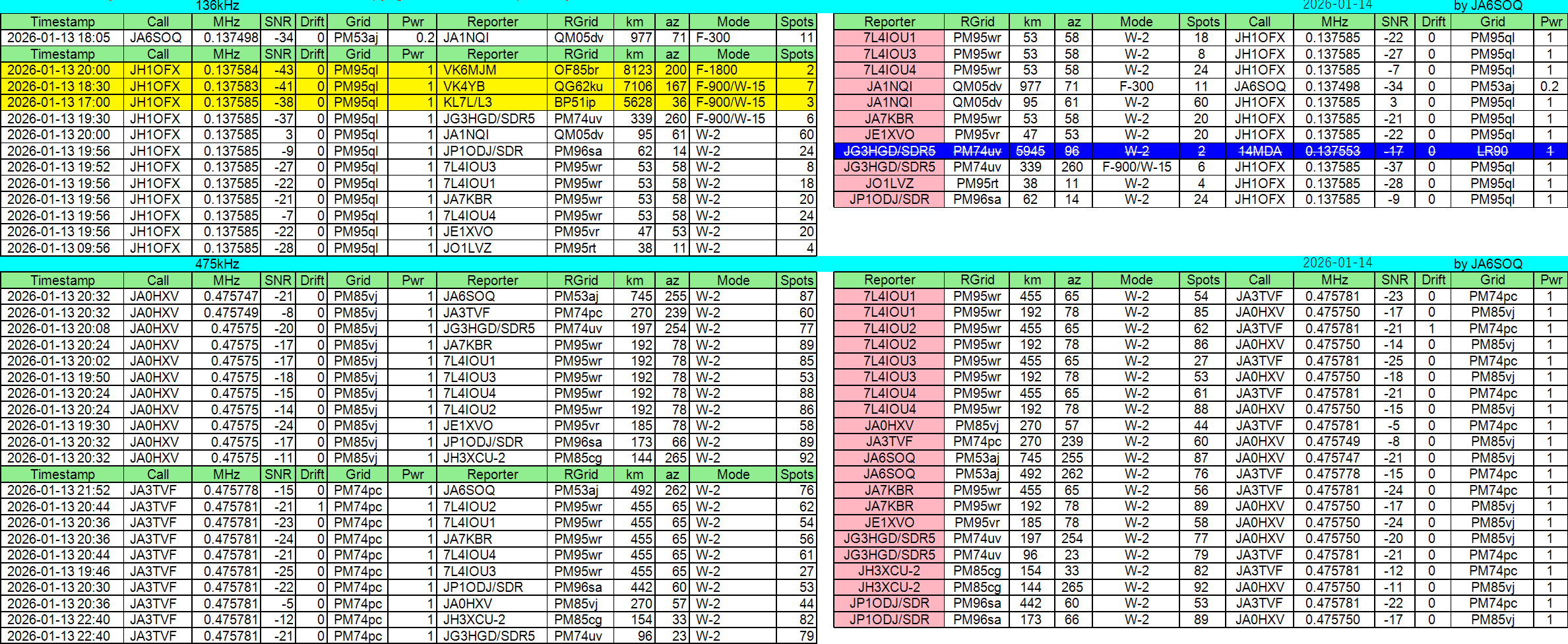Click the pink JA0HXV reporter cell
Image resolution: width=1568 pixels, height=644 pixels.
(889, 426)
